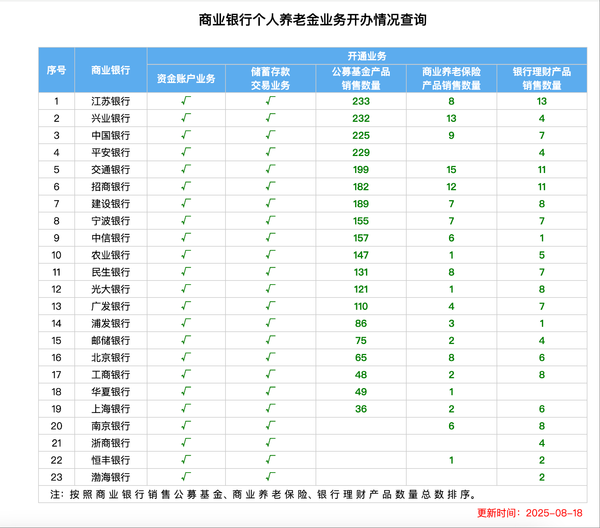The width and height of the screenshot is (600, 528).
Task: Click the 资金账户业务 checkmark for 上海银行
Action: 186,408
